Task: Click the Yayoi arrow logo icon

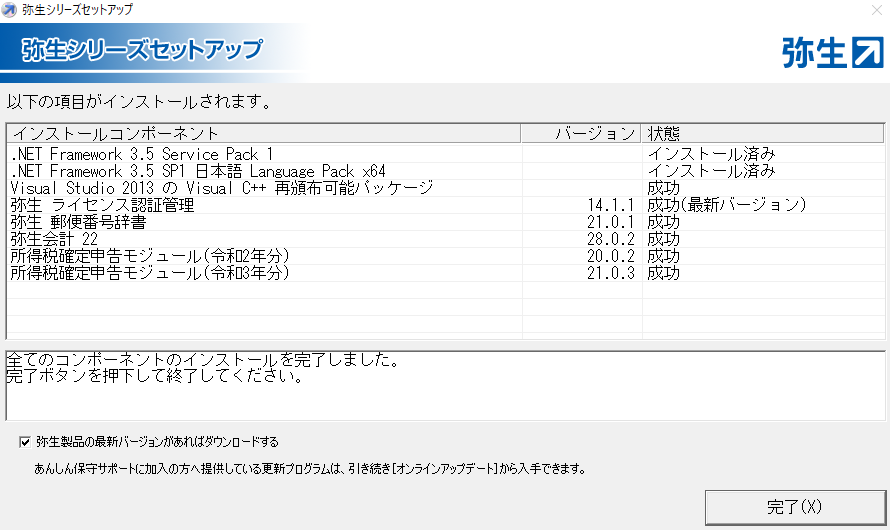Action: click(x=868, y=52)
